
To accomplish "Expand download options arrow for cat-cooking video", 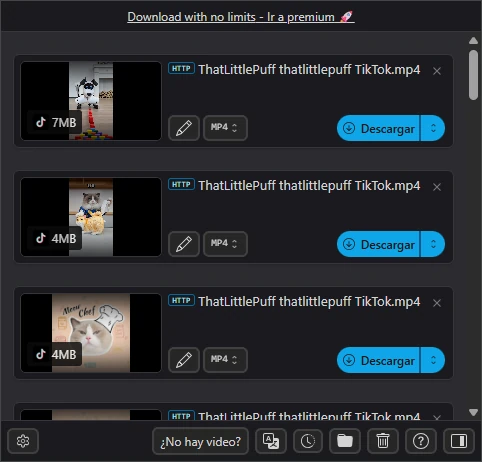I will [x=433, y=244].
